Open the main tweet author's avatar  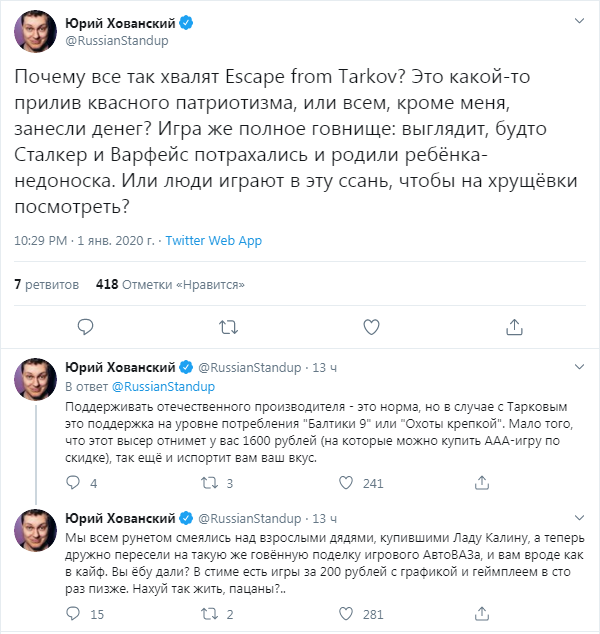tap(34, 32)
